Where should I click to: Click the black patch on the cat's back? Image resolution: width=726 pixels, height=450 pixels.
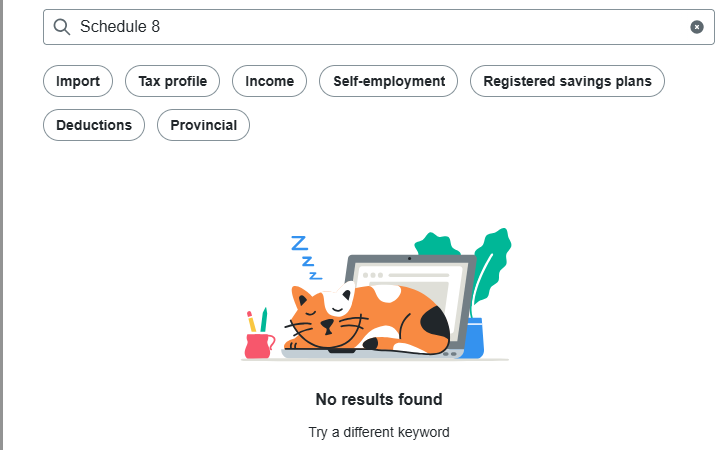pos(435,321)
